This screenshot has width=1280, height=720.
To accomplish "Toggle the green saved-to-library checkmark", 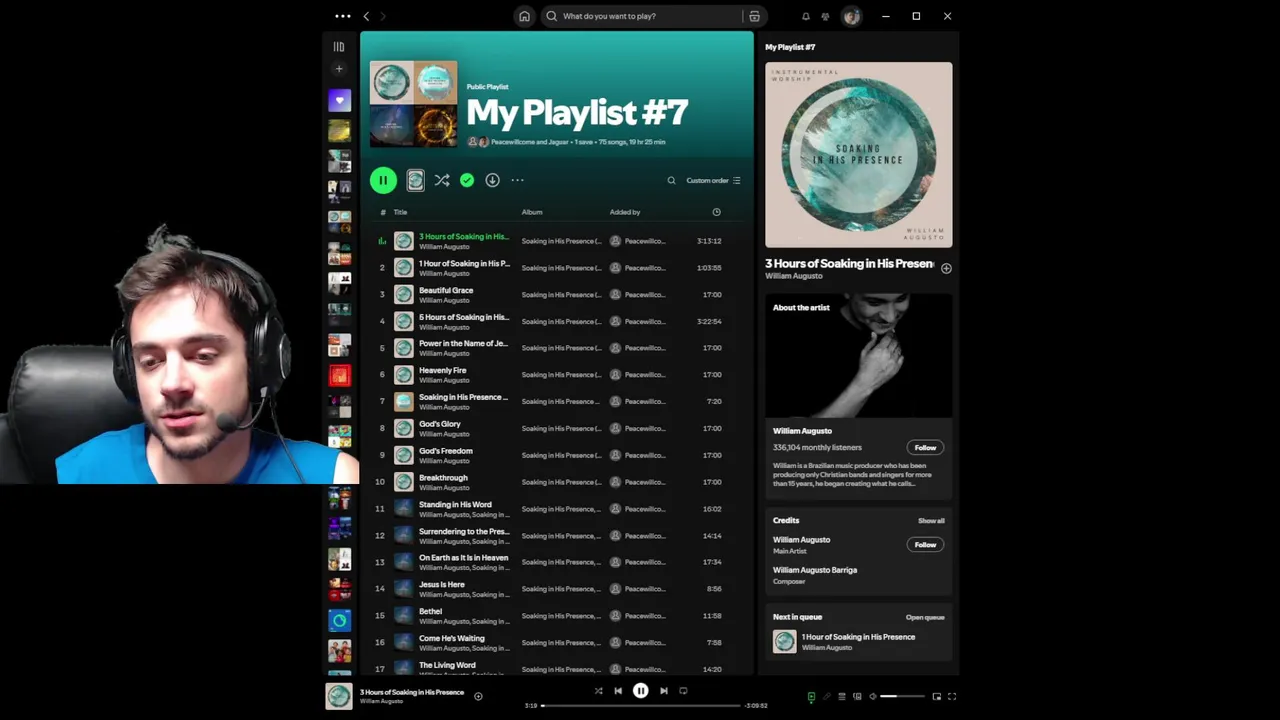I will (x=467, y=180).
